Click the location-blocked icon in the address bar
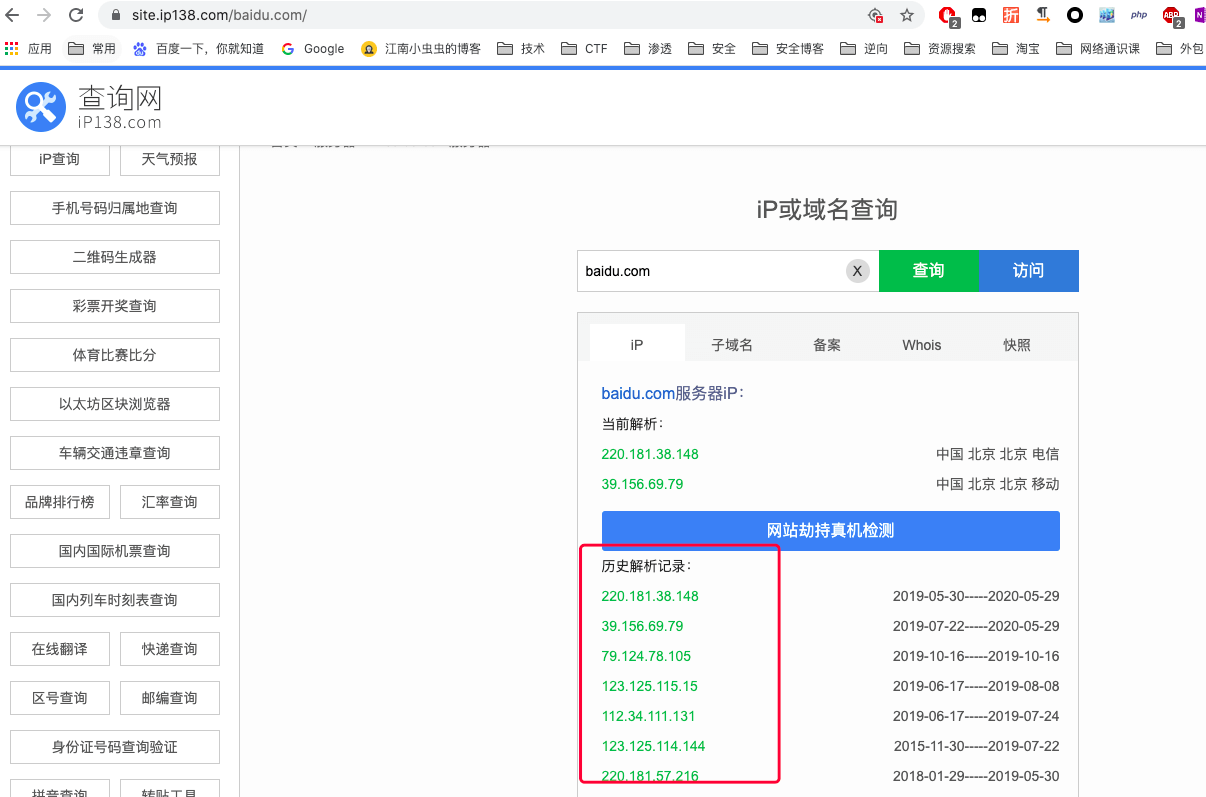 pyautogui.click(x=876, y=15)
